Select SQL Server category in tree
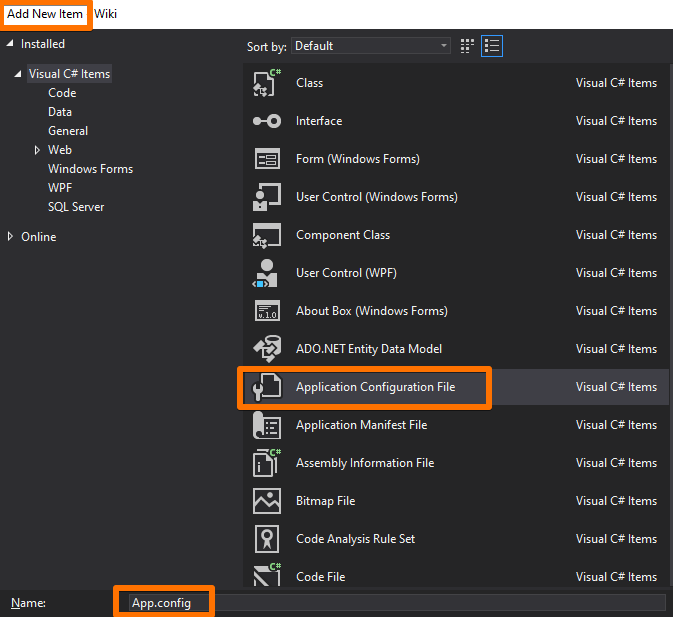 [76, 207]
